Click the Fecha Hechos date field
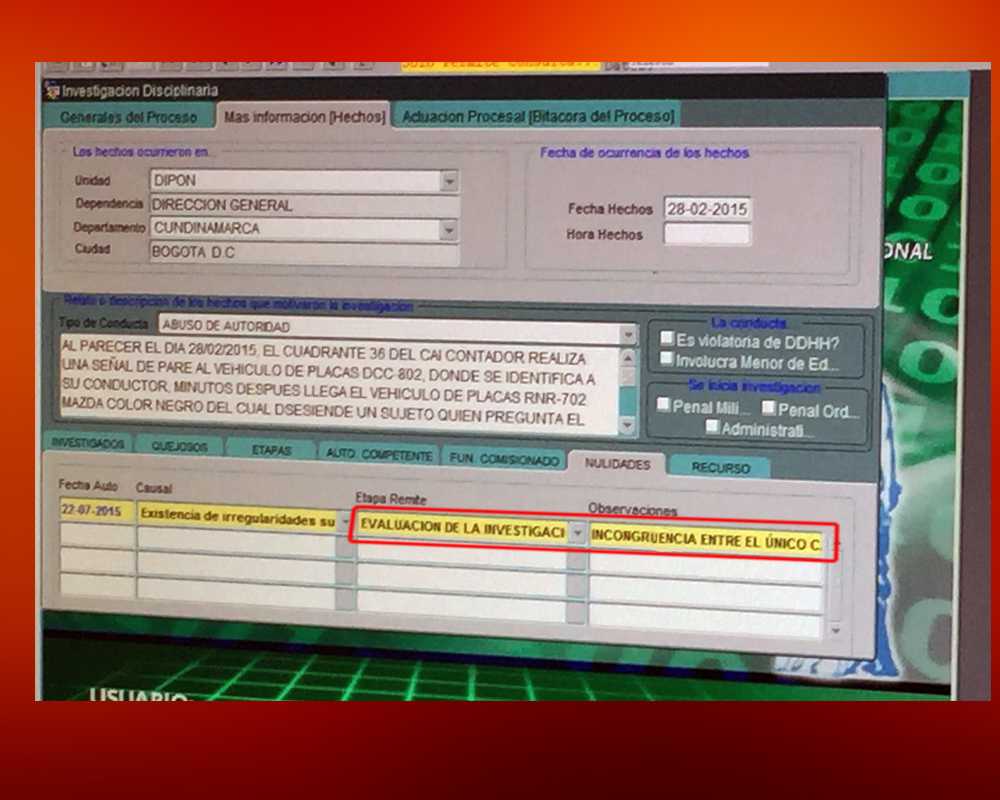 (x=707, y=209)
